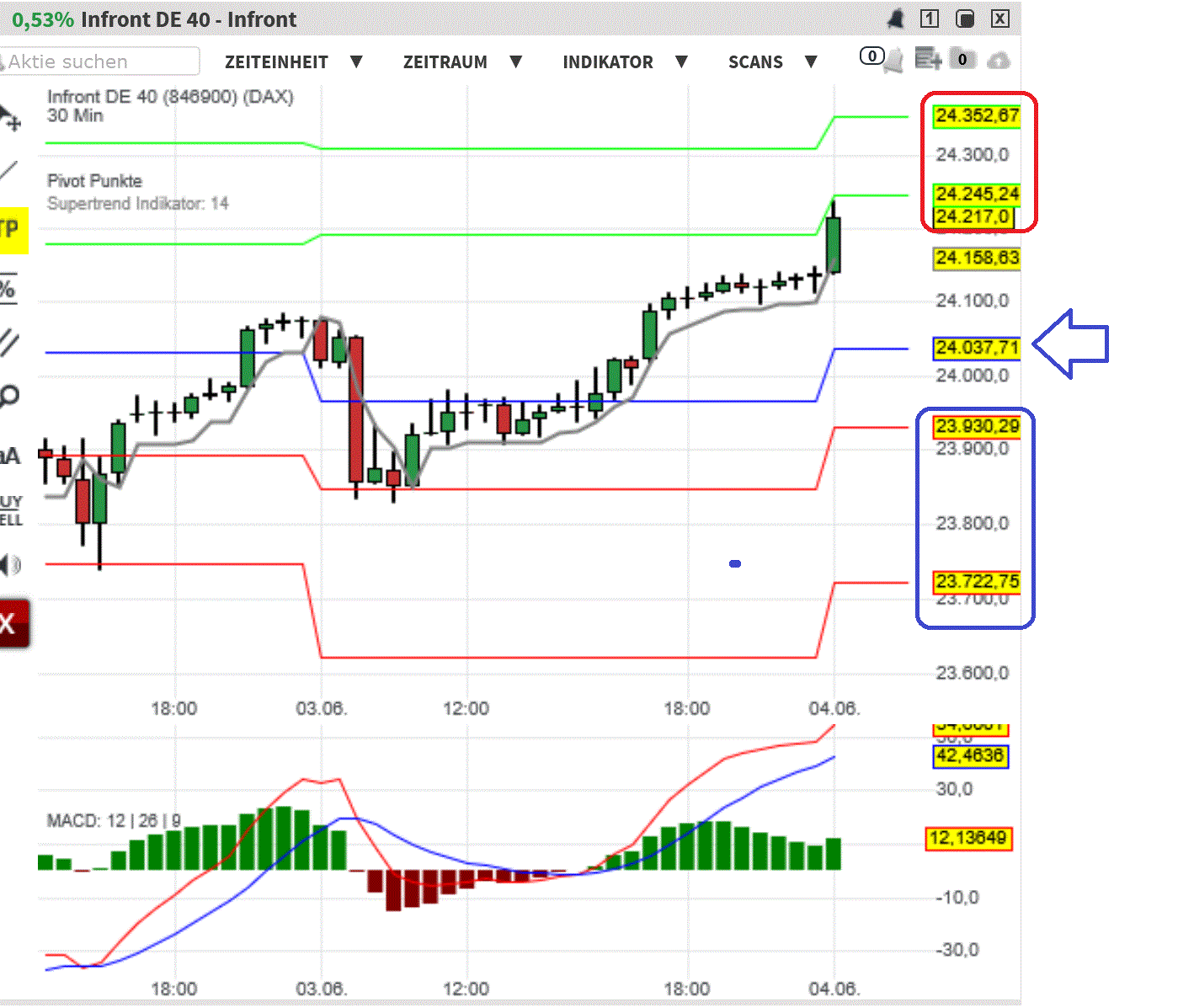This screenshot has width=1178, height=1008.
Task: Activate the yellow TP tool
Action: point(10,229)
